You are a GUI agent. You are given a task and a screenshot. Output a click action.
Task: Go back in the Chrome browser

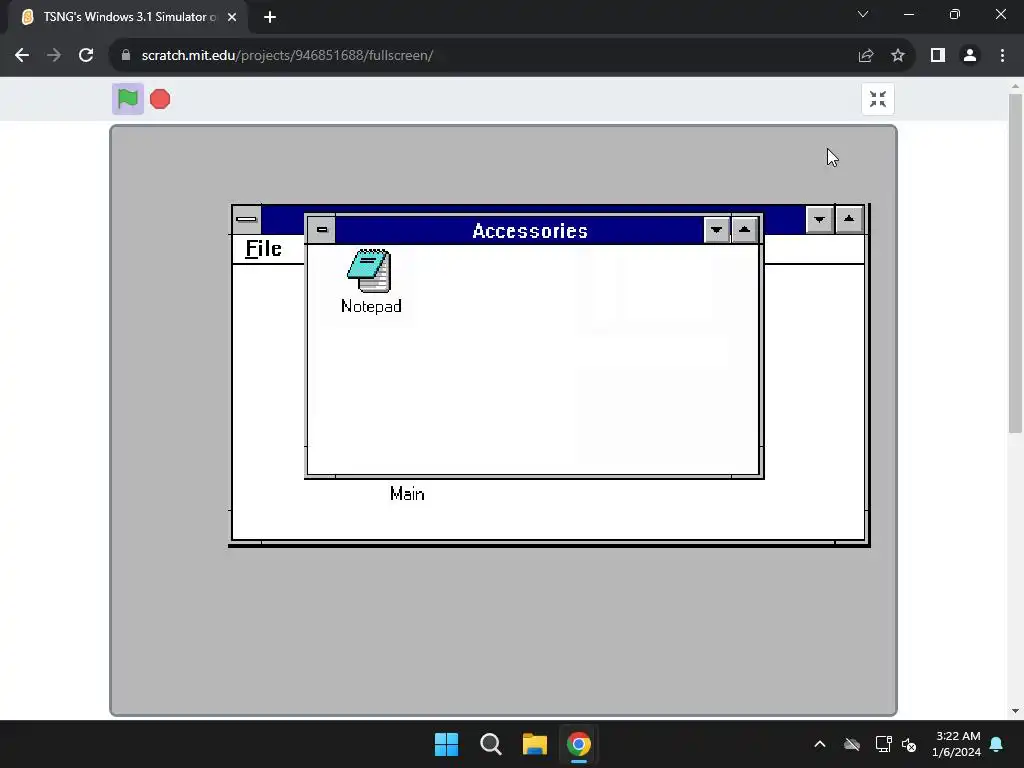(22, 56)
